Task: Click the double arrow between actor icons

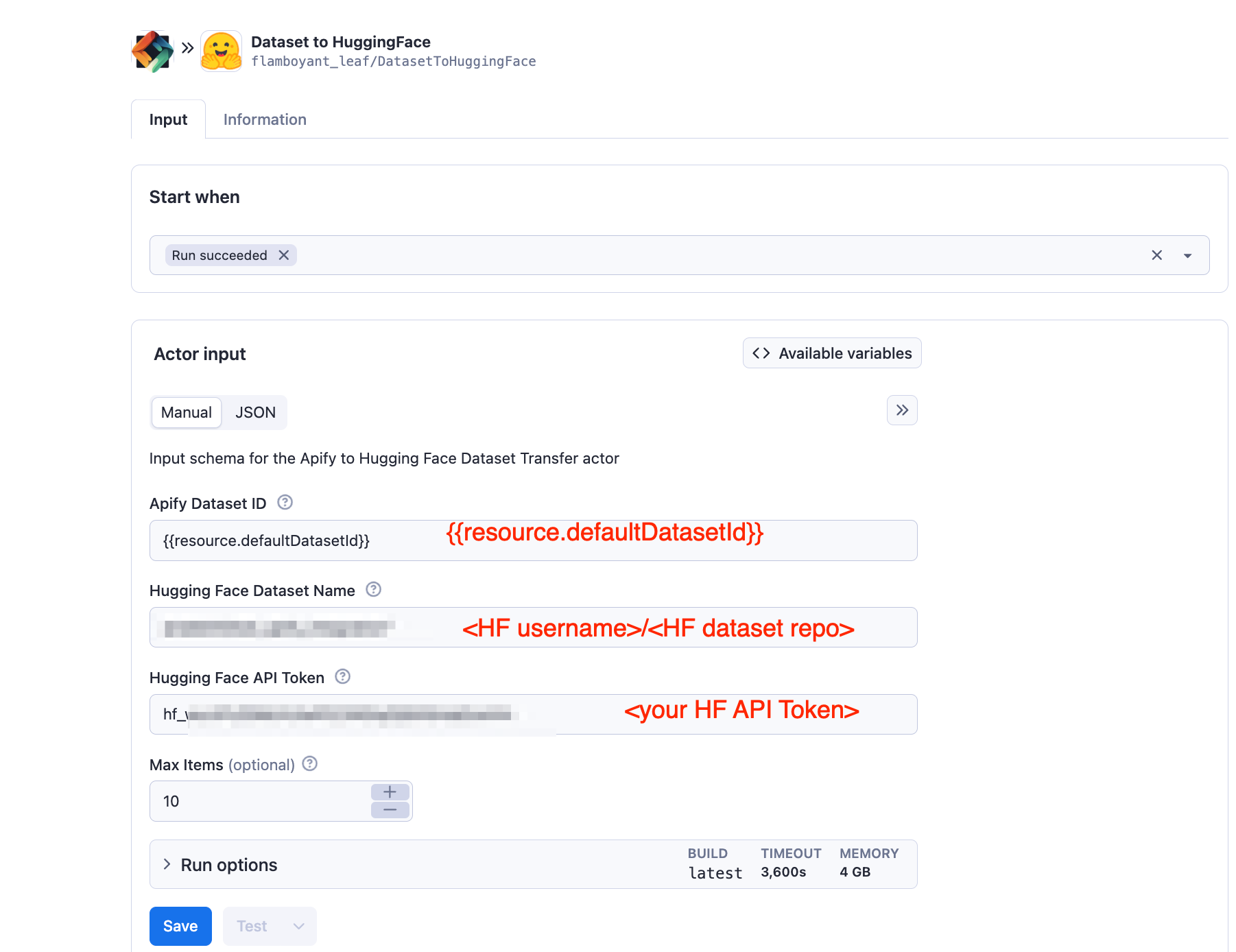Action: click(x=187, y=48)
